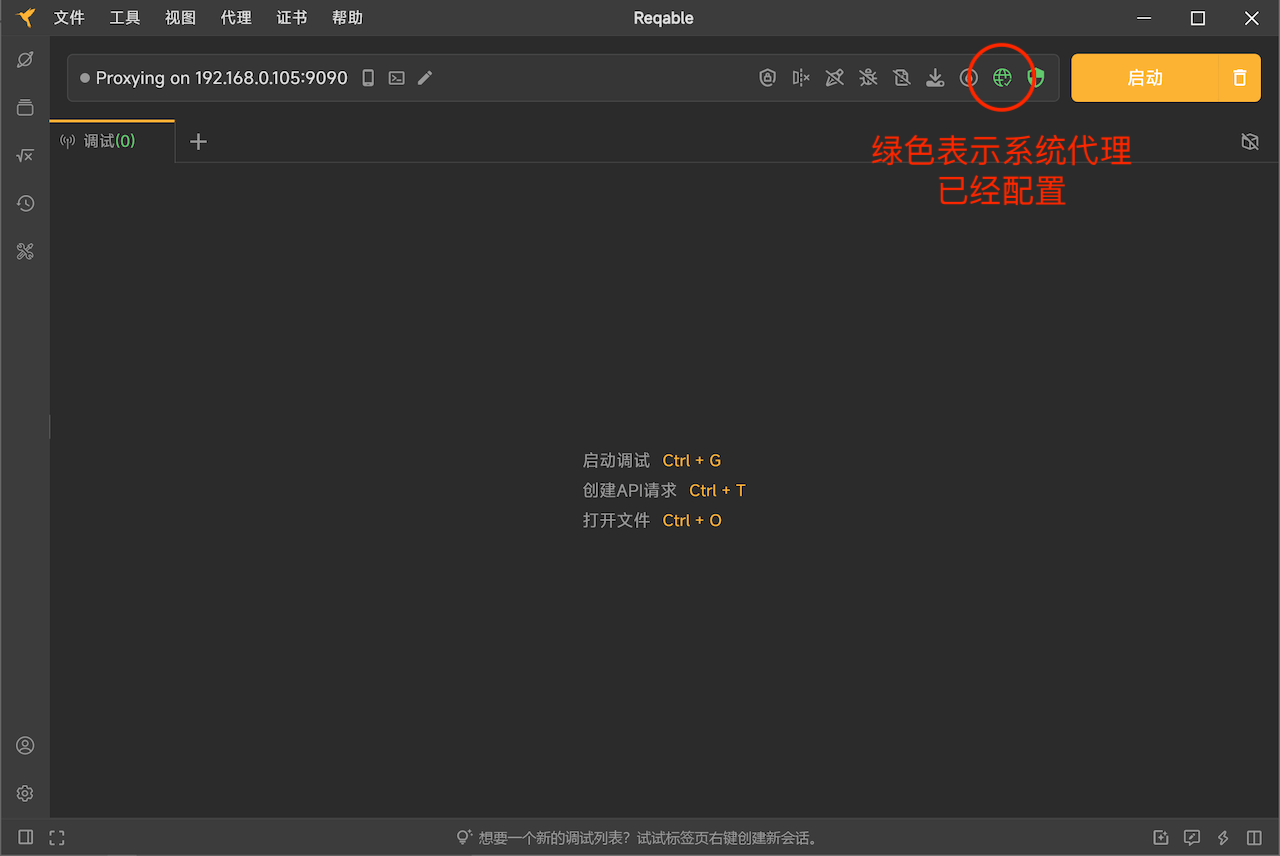Open the 文件 menu
Image resolution: width=1280 pixels, height=856 pixels.
point(69,18)
